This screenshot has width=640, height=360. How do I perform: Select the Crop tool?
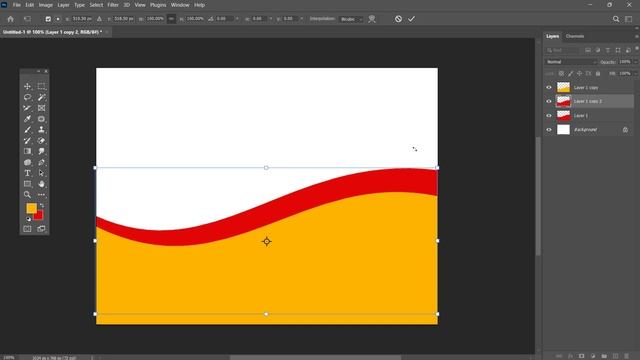(x=27, y=108)
